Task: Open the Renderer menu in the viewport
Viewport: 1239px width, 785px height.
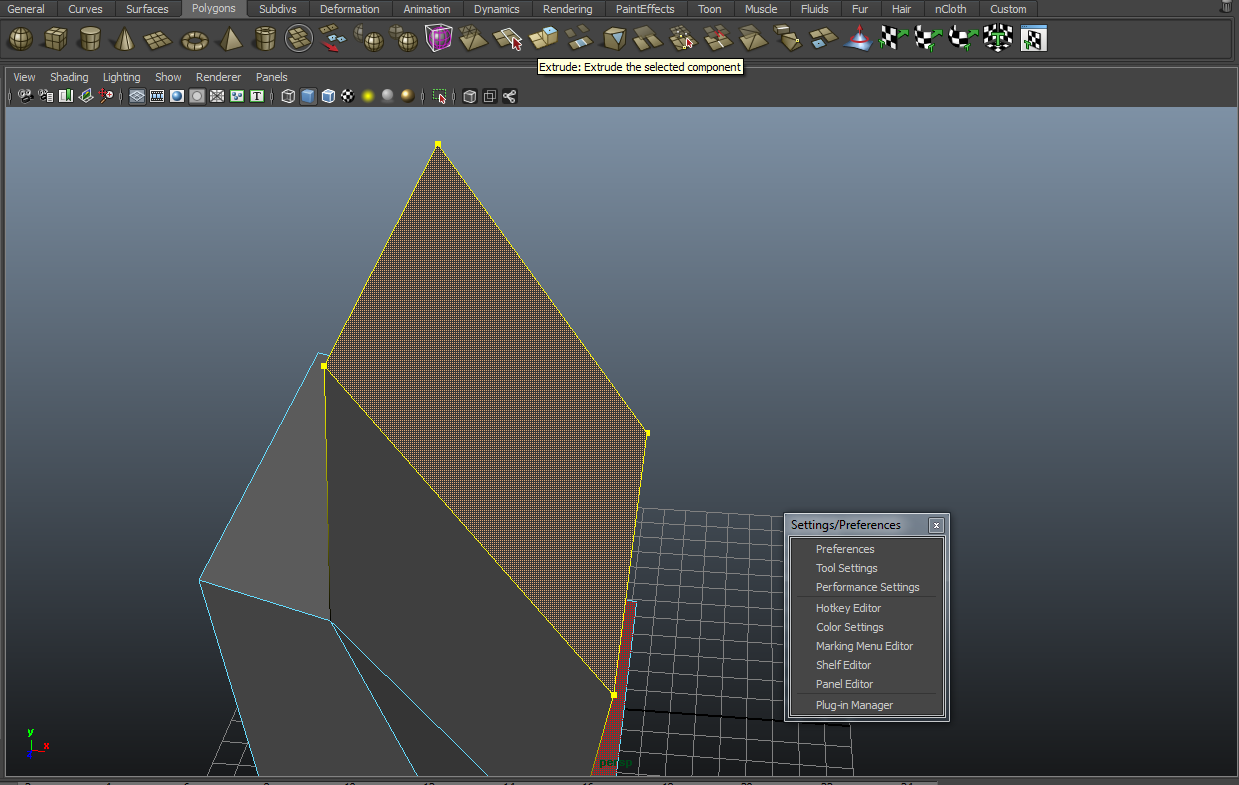Action: [218, 76]
